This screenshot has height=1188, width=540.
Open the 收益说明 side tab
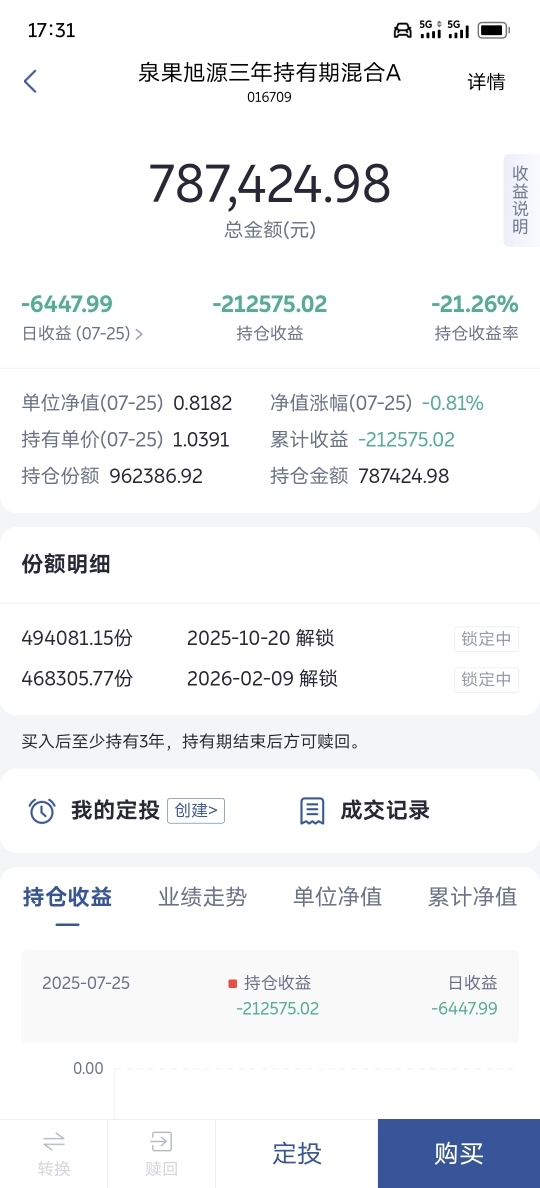click(521, 200)
